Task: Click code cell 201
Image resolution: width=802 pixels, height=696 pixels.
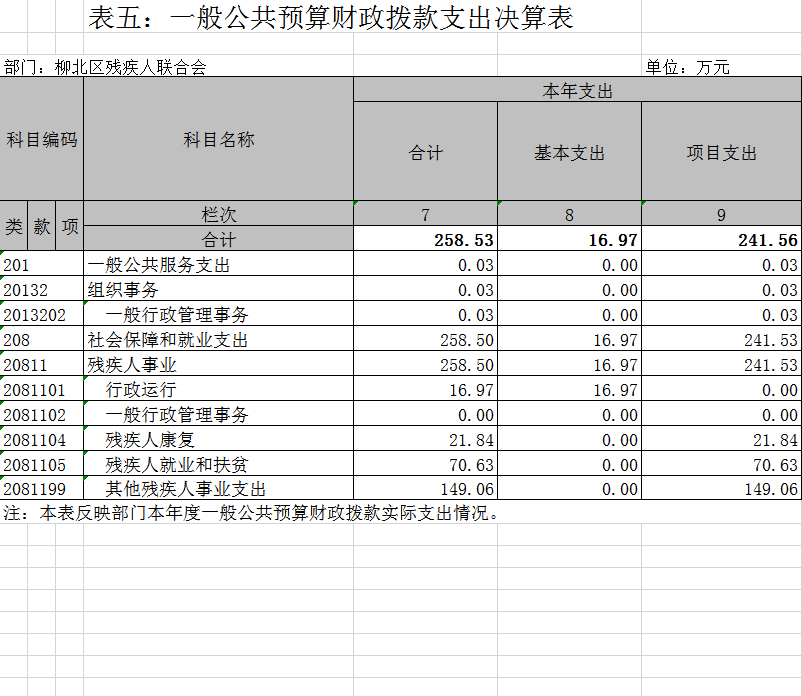Action: point(41,264)
